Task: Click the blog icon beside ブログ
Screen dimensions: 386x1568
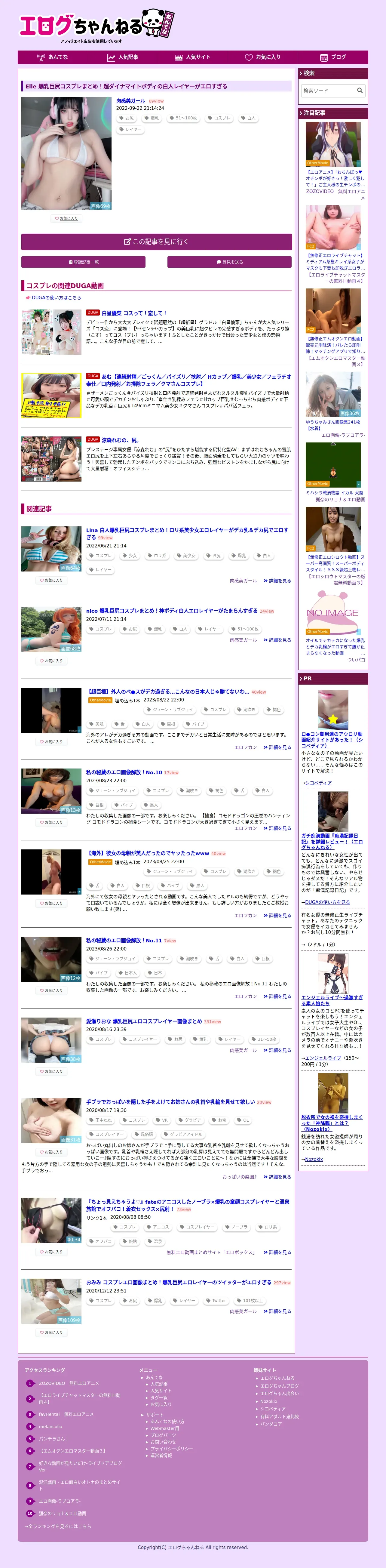Action: [x=324, y=57]
